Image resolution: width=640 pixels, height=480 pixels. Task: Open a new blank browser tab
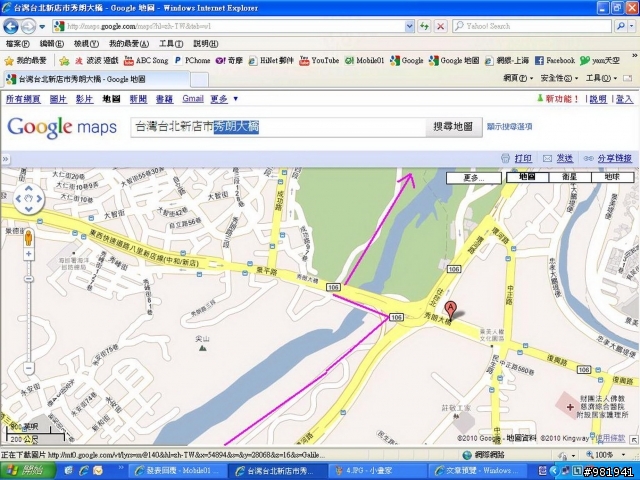(x=199, y=80)
